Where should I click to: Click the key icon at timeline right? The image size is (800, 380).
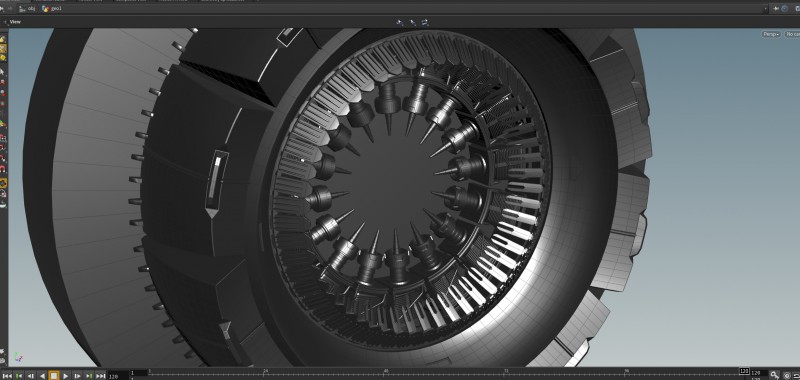pos(774,375)
